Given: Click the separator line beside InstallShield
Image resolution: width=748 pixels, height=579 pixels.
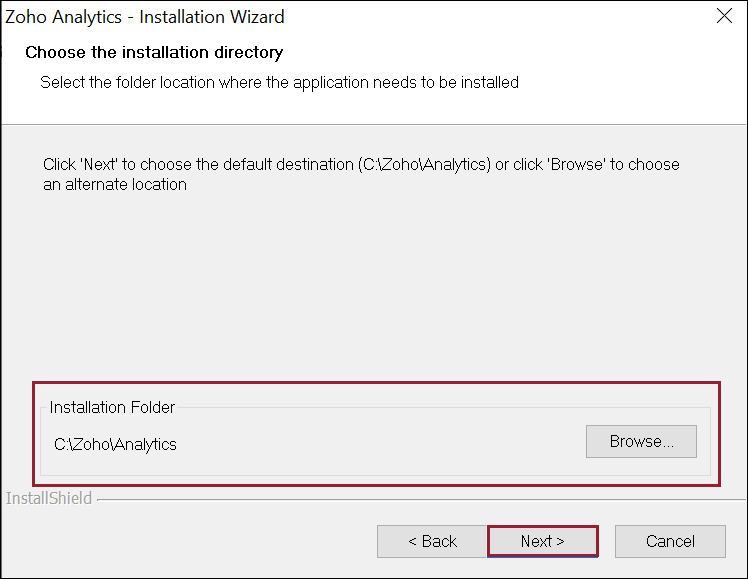Looking at the screenshot, I should 400,498.
